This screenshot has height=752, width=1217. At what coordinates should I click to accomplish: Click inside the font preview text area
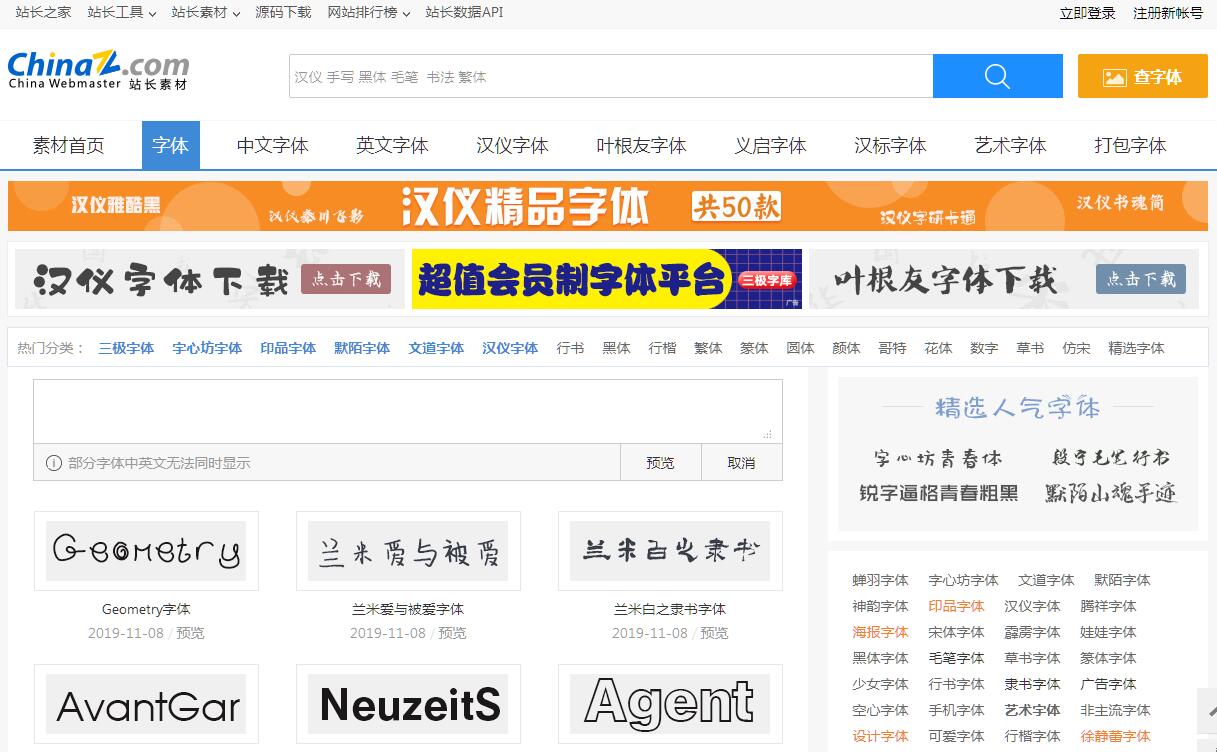[407, 411]
